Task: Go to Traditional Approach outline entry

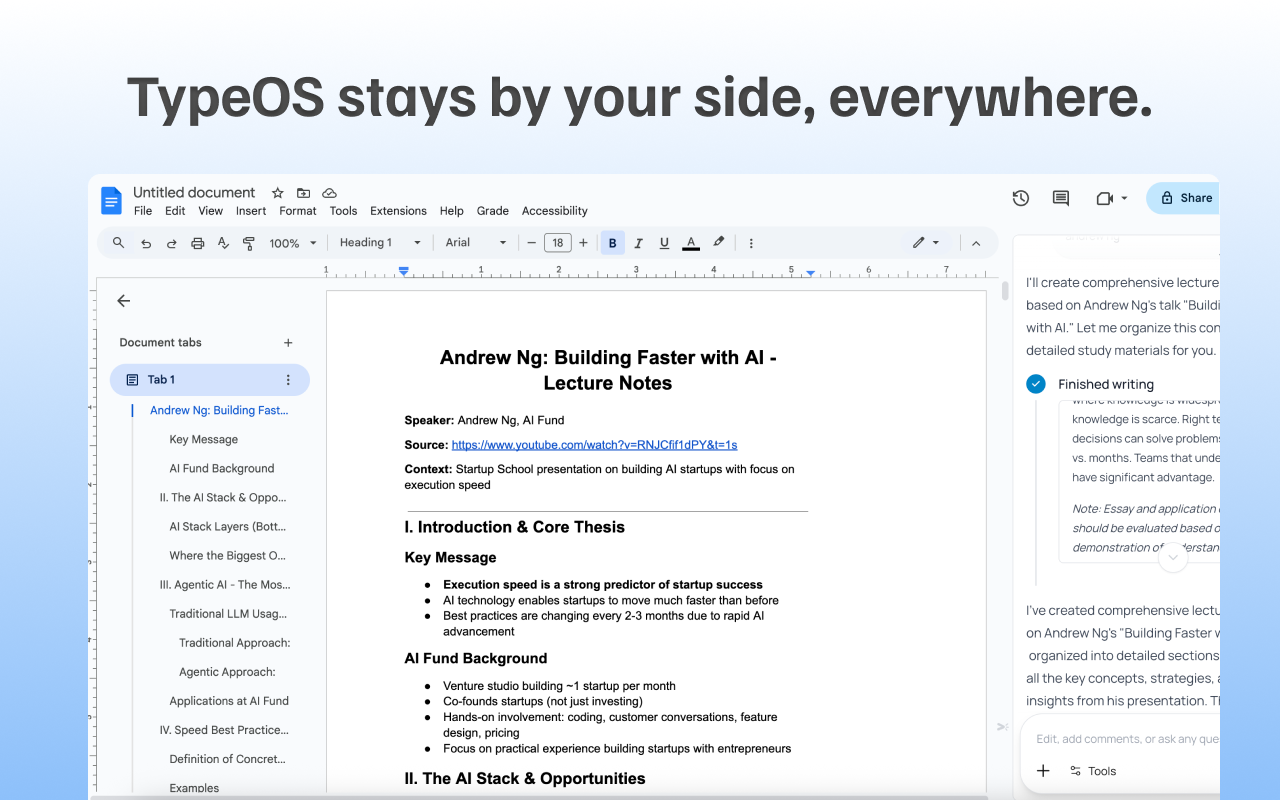Action: (235, 643)
